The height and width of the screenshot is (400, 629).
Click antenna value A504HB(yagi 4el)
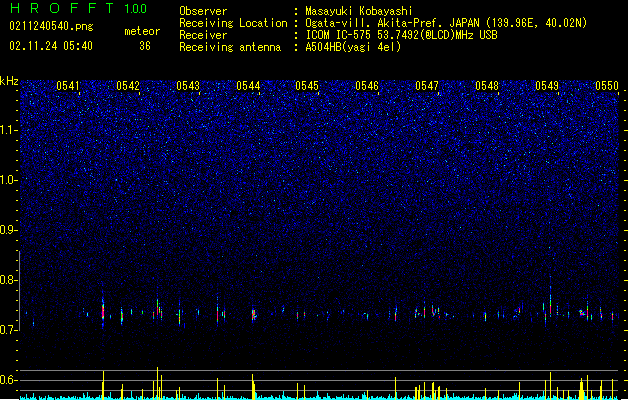click(x=353, y=47)
